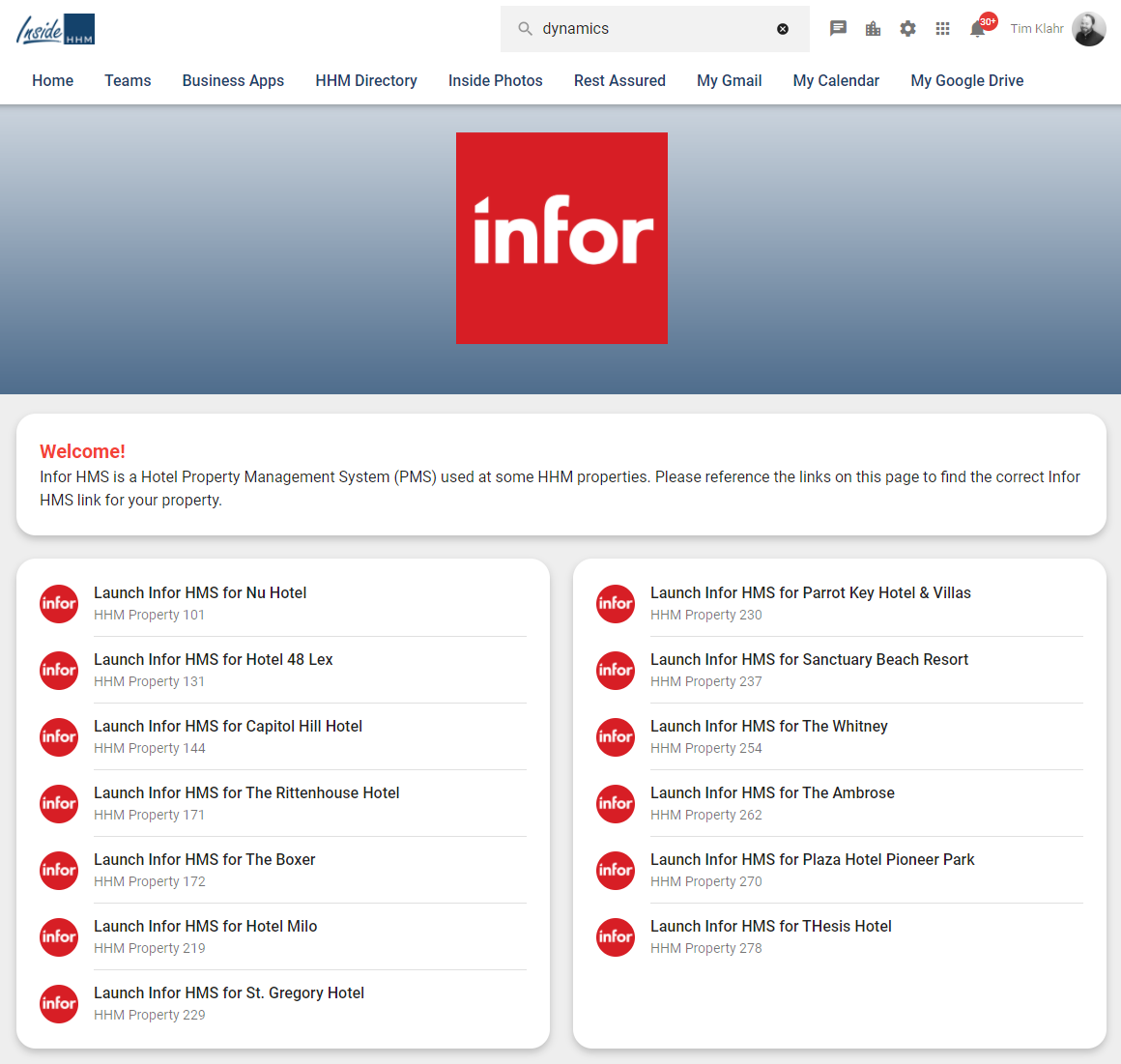
Task: Open My Gmail from the nav bar
Action: (730, 81)
